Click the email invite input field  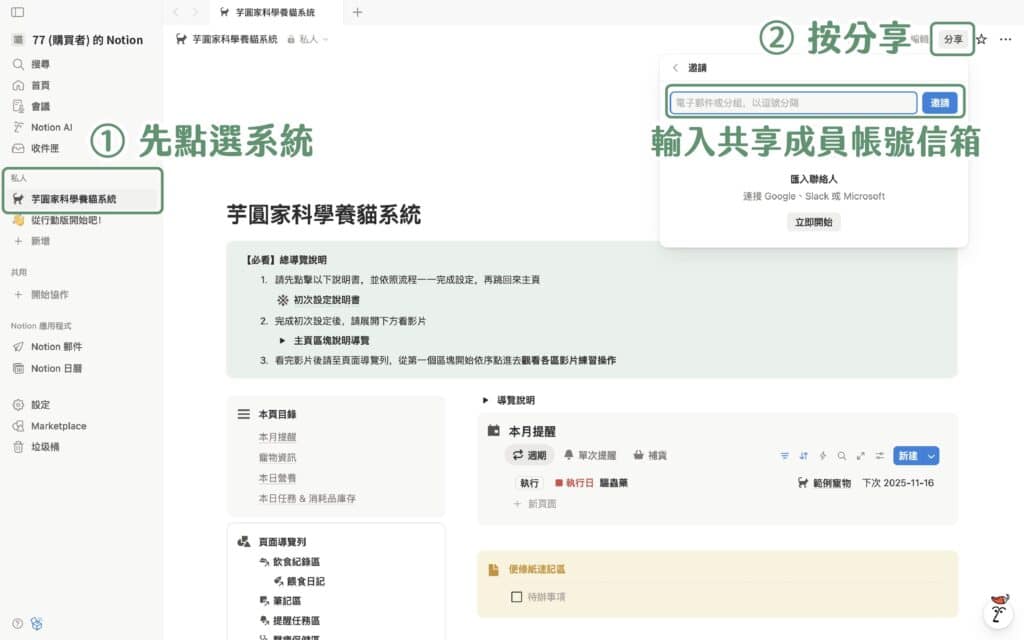point(793,103)
